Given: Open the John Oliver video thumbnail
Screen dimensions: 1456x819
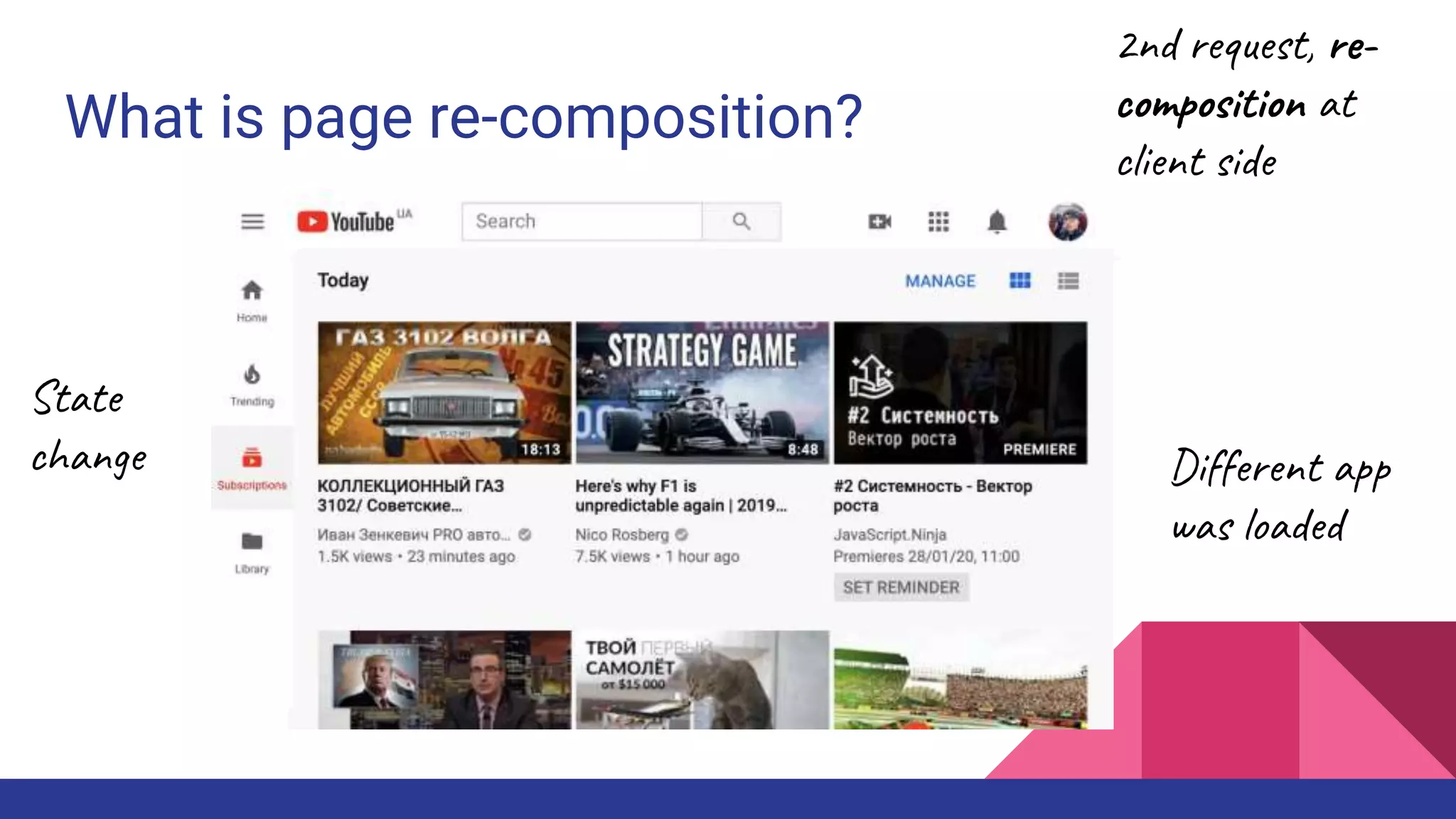Looking at the screenshot, I should 444,680.
